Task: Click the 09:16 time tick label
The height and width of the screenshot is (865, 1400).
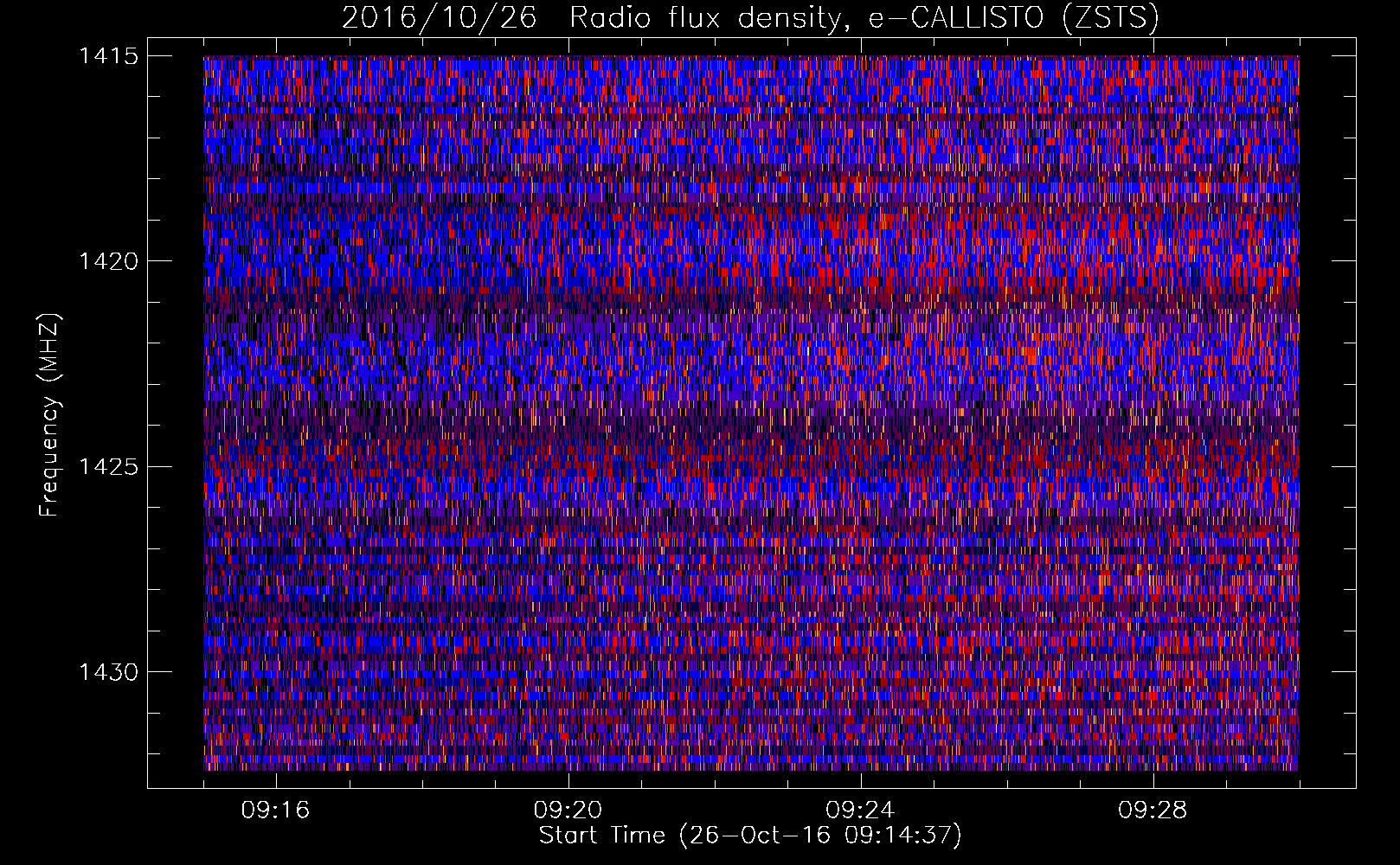Action: coord(275,811)
